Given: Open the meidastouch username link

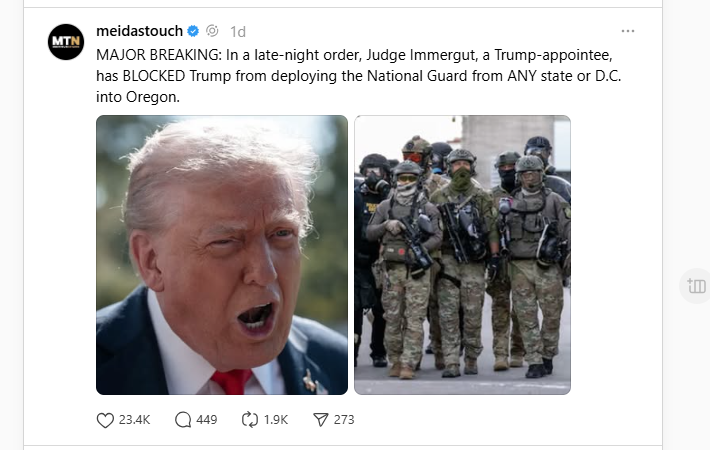Looking at the screenshot, I should coord(139,31).
